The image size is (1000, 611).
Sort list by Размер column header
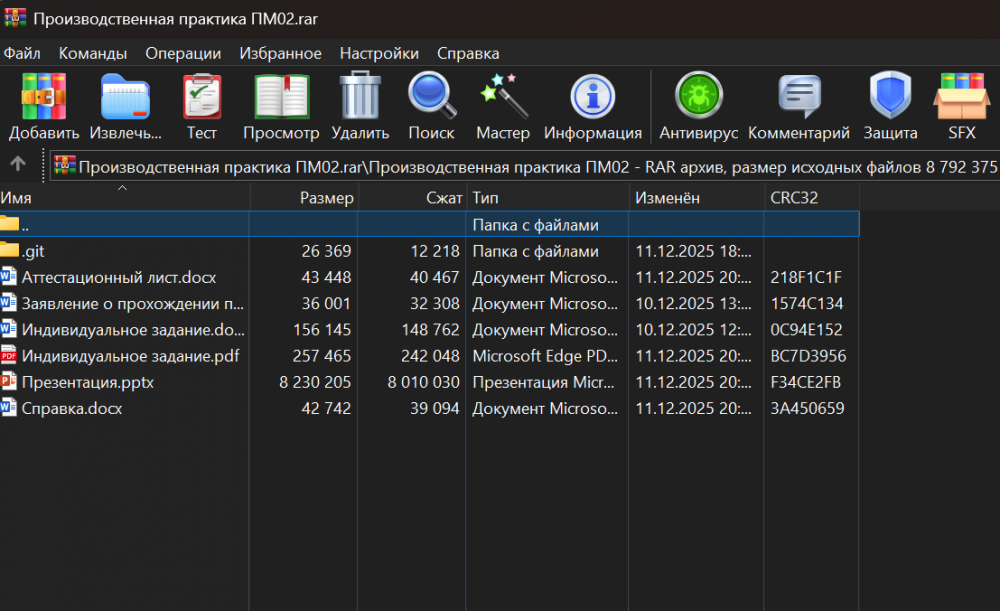tap(326, 198)
